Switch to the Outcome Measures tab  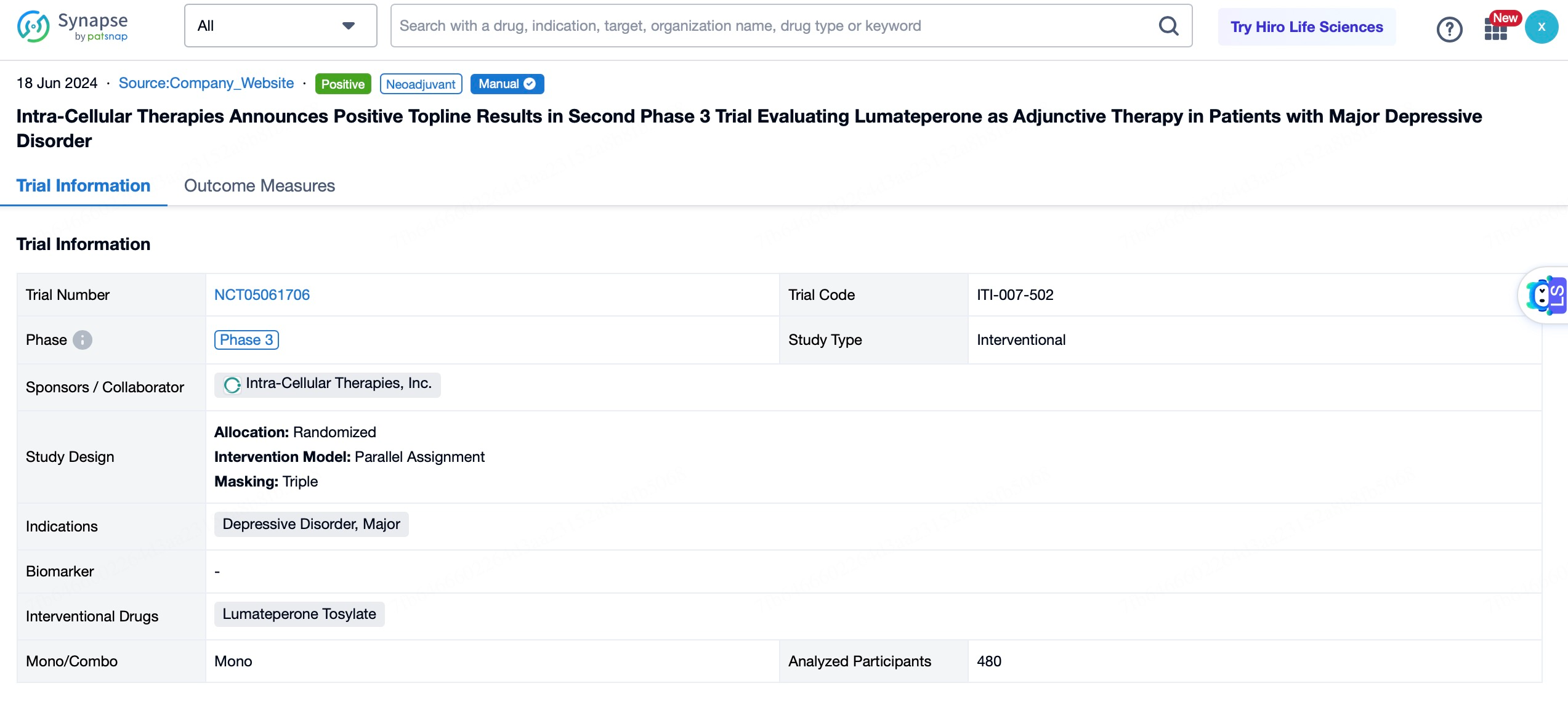click(259, 185)
